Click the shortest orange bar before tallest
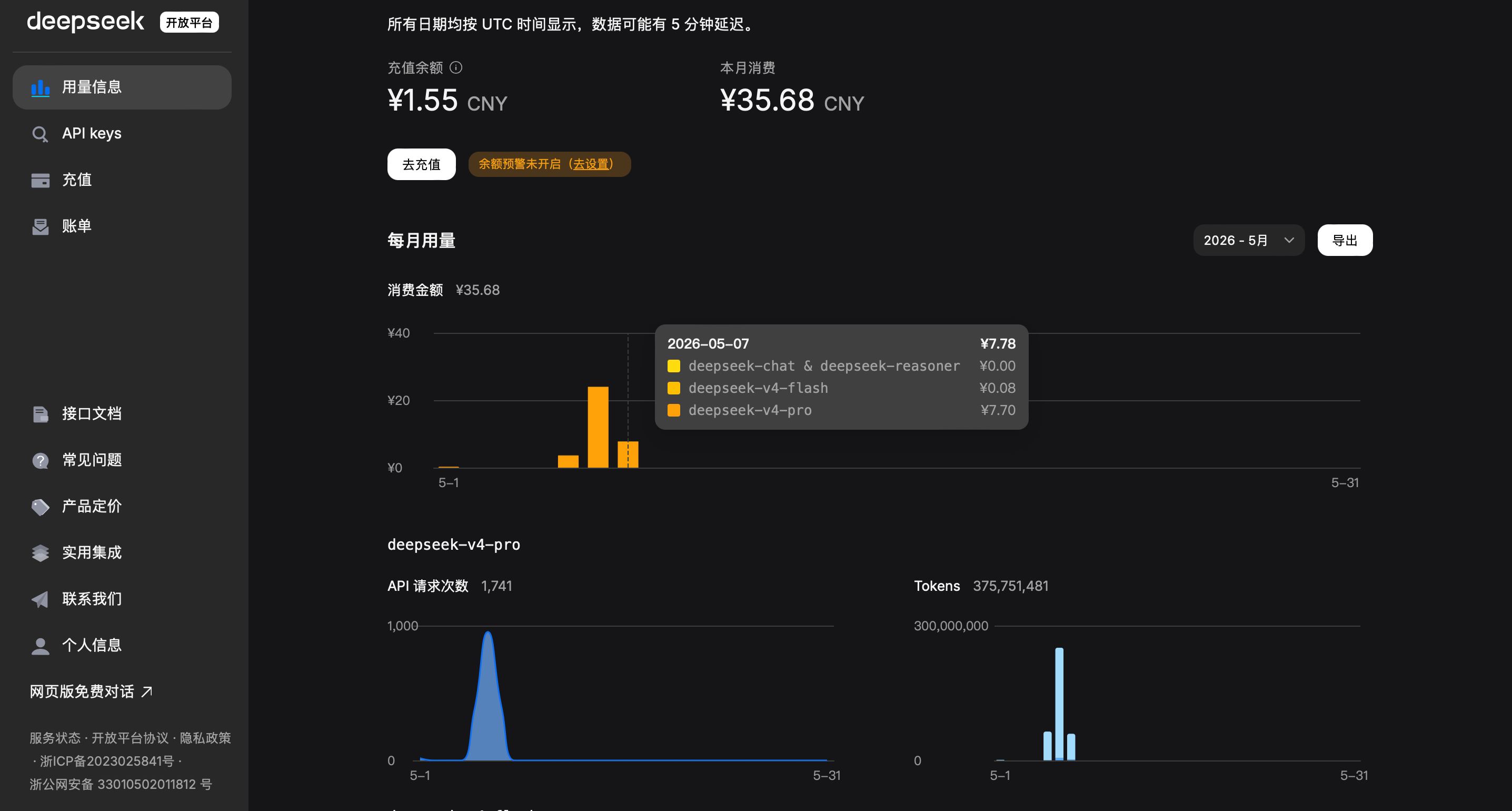Image resolution: width=1512 pixels, height=811 pixels. coord(568,461)
